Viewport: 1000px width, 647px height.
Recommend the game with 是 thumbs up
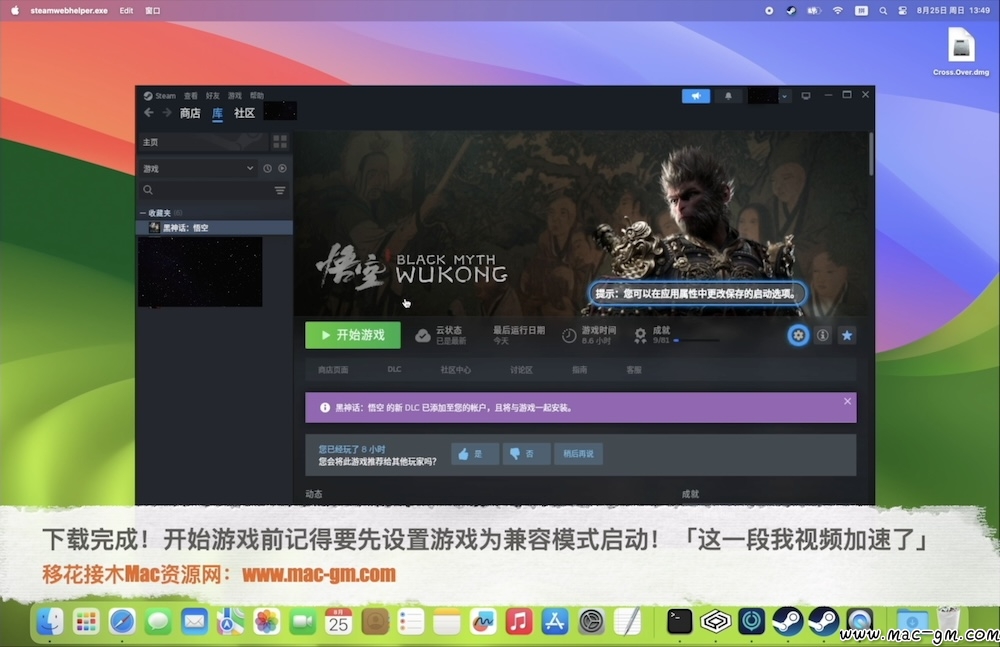tap(475, 454)
